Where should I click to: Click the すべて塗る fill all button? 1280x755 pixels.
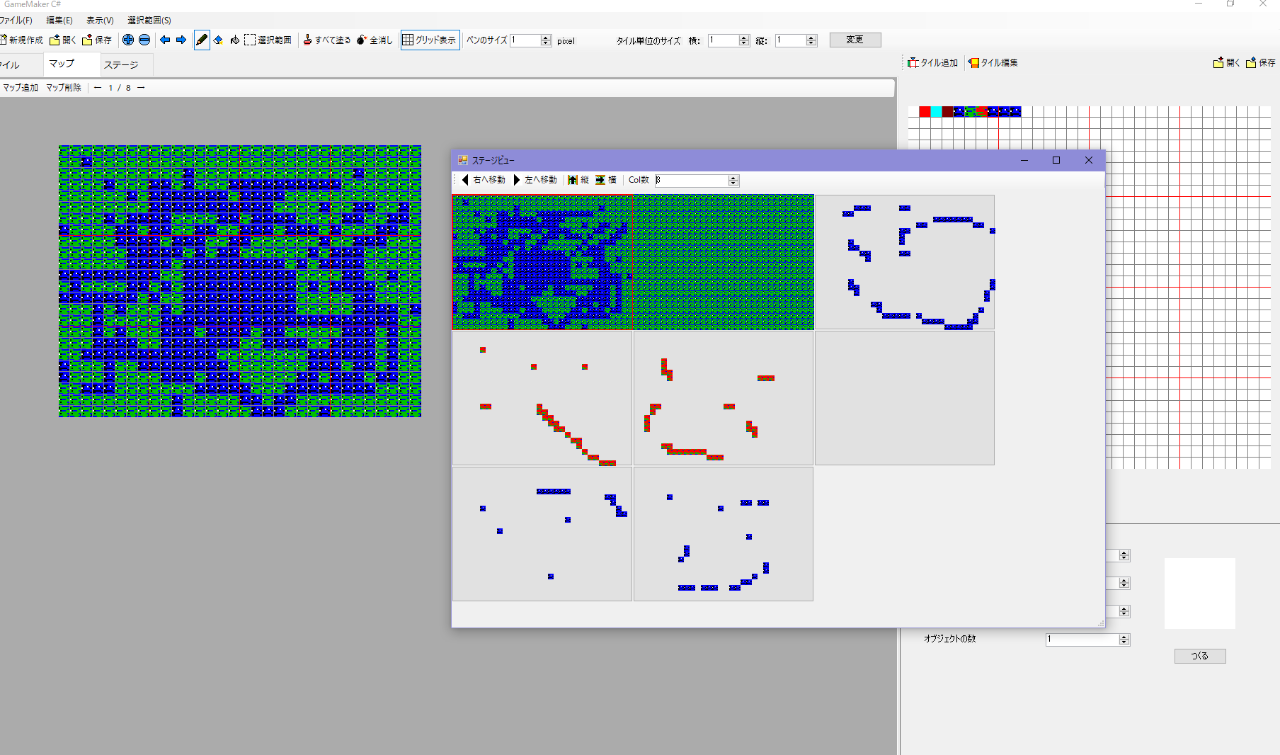326,40
